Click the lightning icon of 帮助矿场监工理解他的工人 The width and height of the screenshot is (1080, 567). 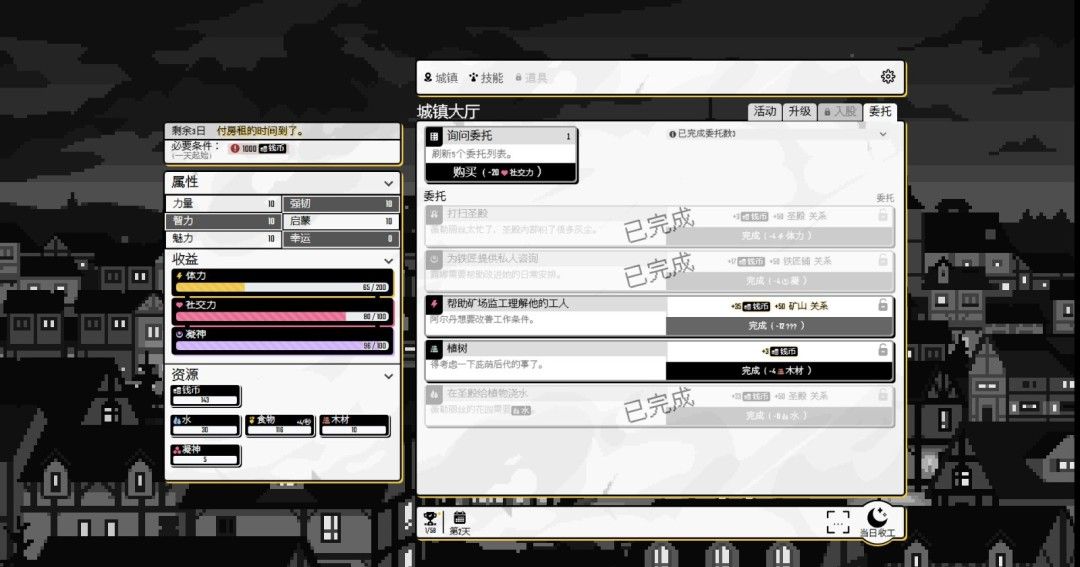(x=434, y=304)
